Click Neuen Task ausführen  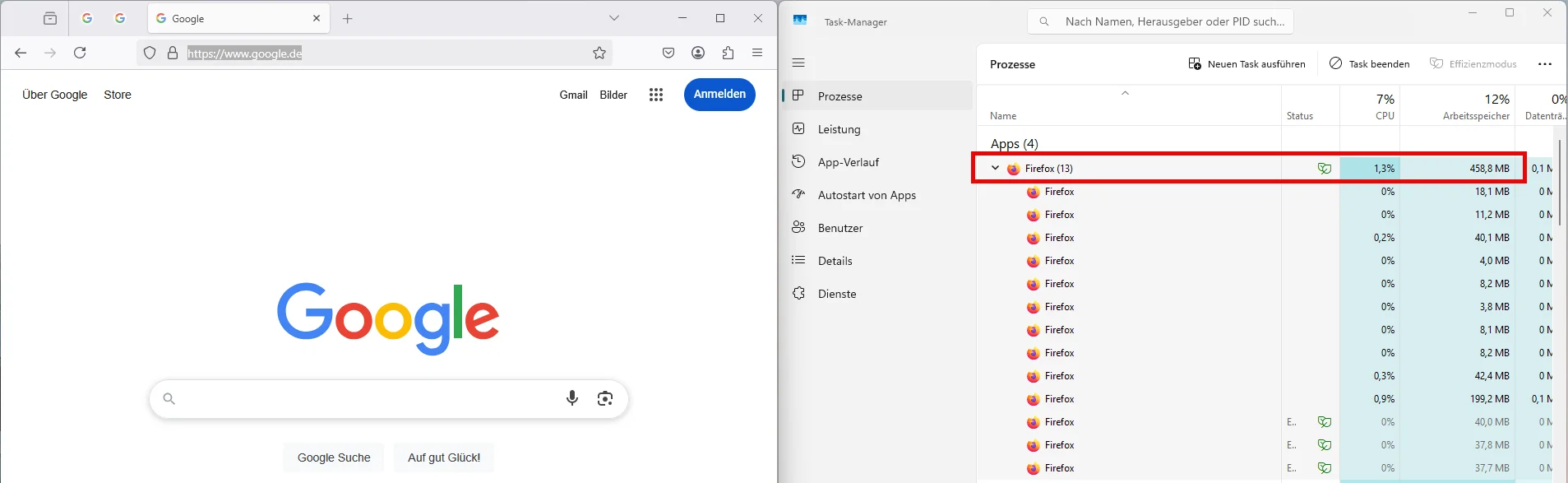tap(1247, 64)
